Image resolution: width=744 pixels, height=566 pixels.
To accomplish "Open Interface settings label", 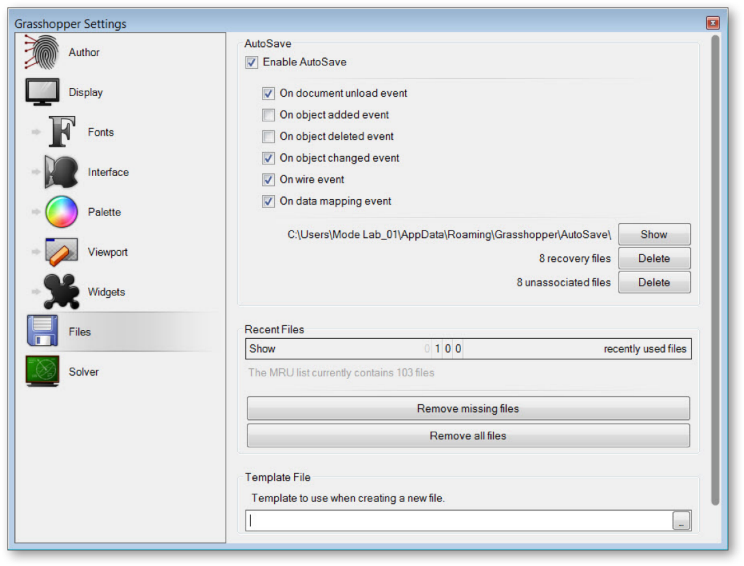I will point(108,172).
